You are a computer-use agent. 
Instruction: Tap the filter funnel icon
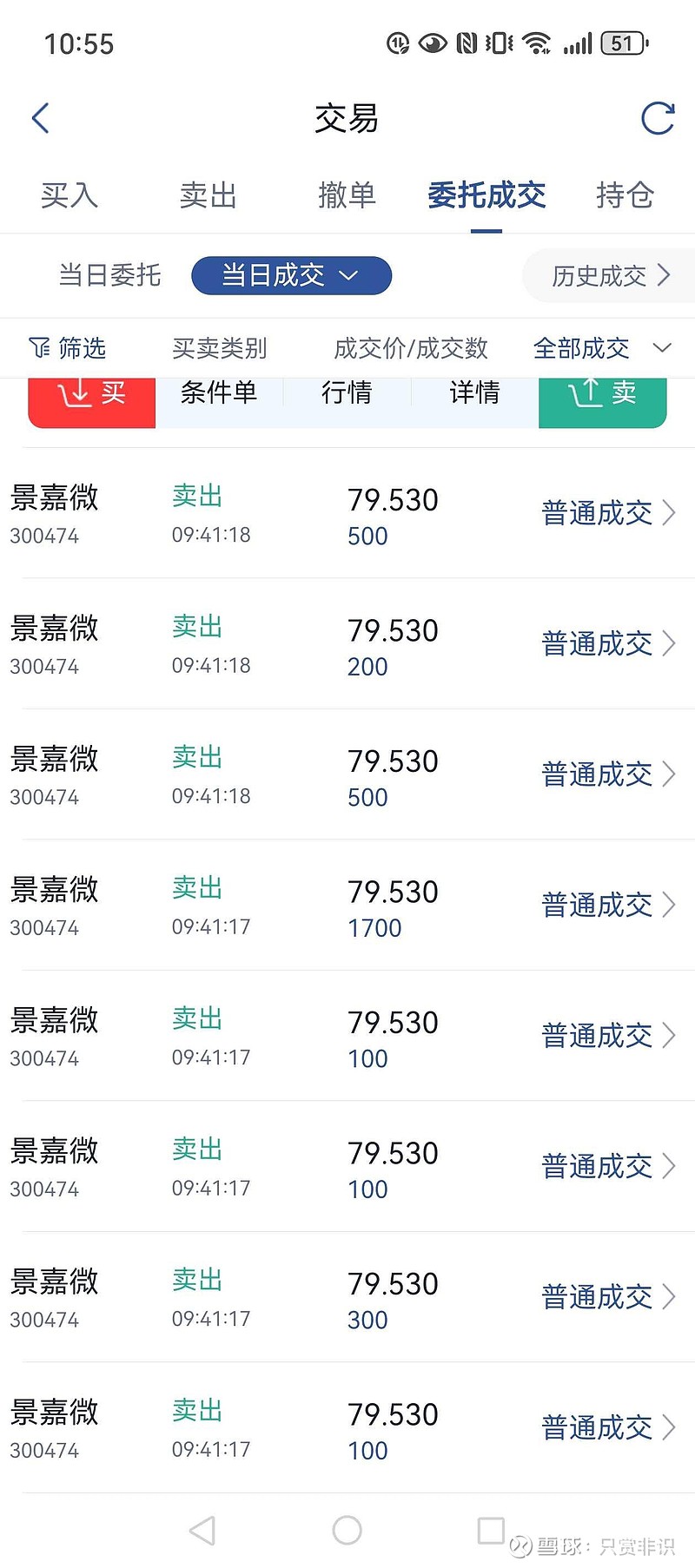pos(39,348)
